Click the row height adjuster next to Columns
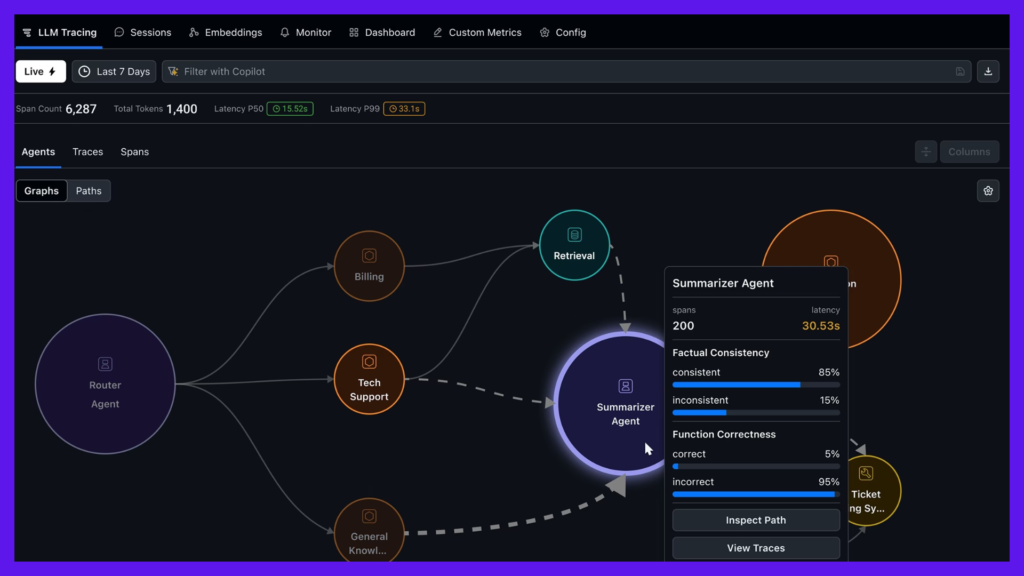 [926, 152]
